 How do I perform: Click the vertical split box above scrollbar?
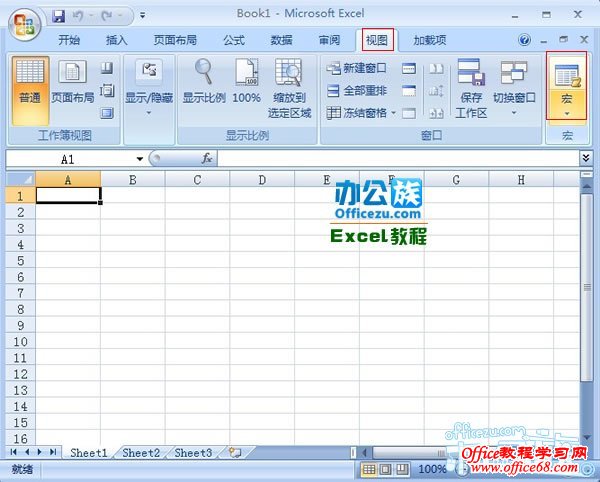tap(586, 174)
